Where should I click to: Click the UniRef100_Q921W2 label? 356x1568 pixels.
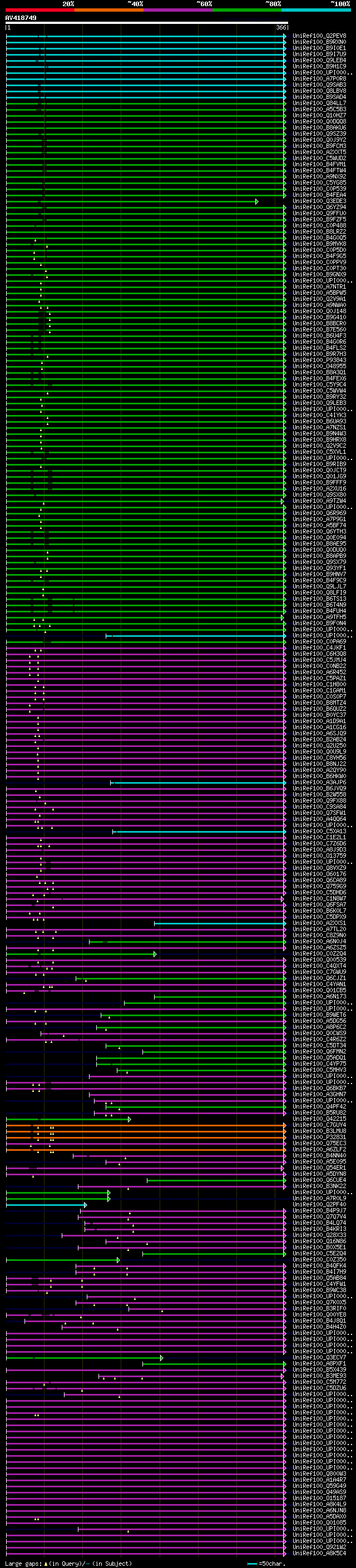point(319,1547)
